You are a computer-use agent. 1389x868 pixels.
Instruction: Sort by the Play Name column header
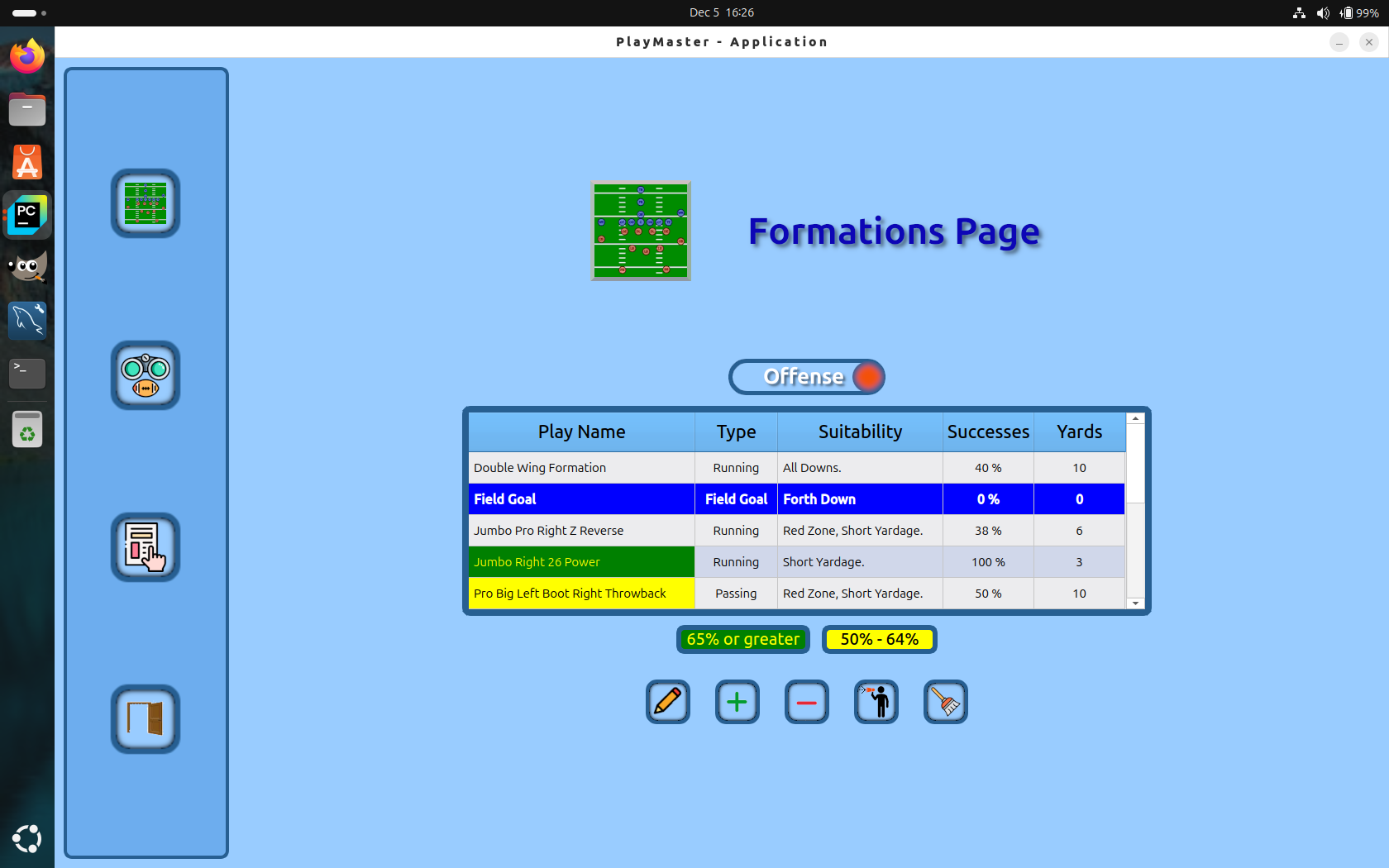tap(581, 432)
